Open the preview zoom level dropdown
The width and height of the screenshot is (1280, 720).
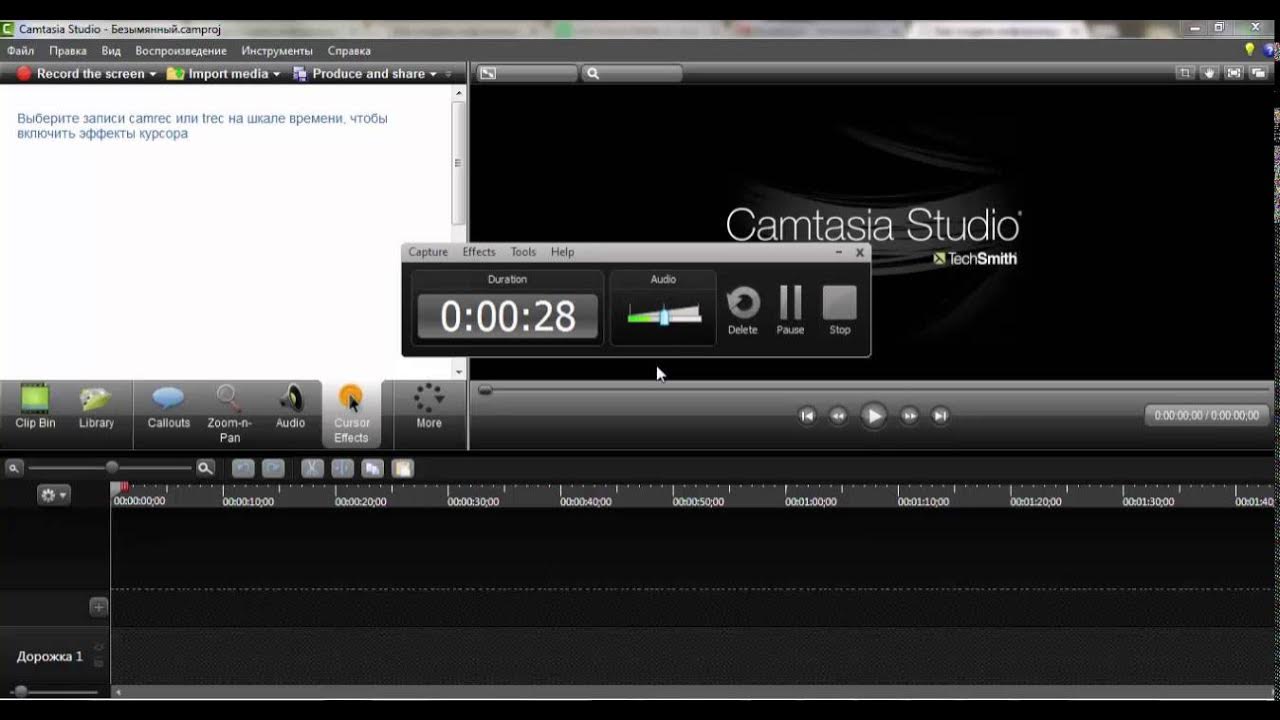(633, 73)
